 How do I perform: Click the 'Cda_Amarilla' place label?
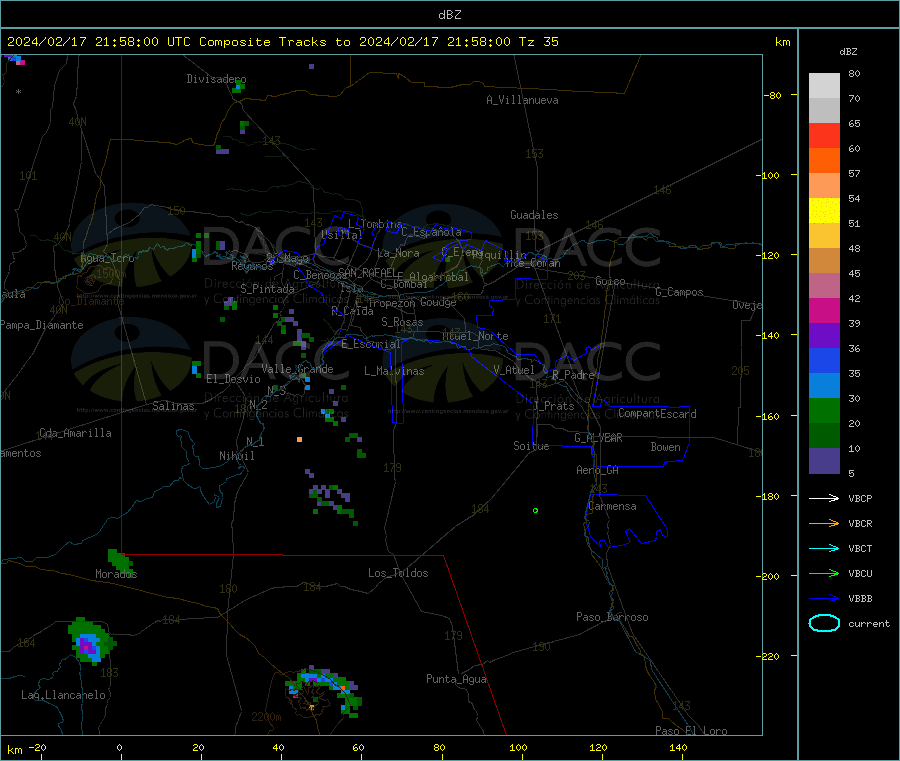[x=75, y=433]
